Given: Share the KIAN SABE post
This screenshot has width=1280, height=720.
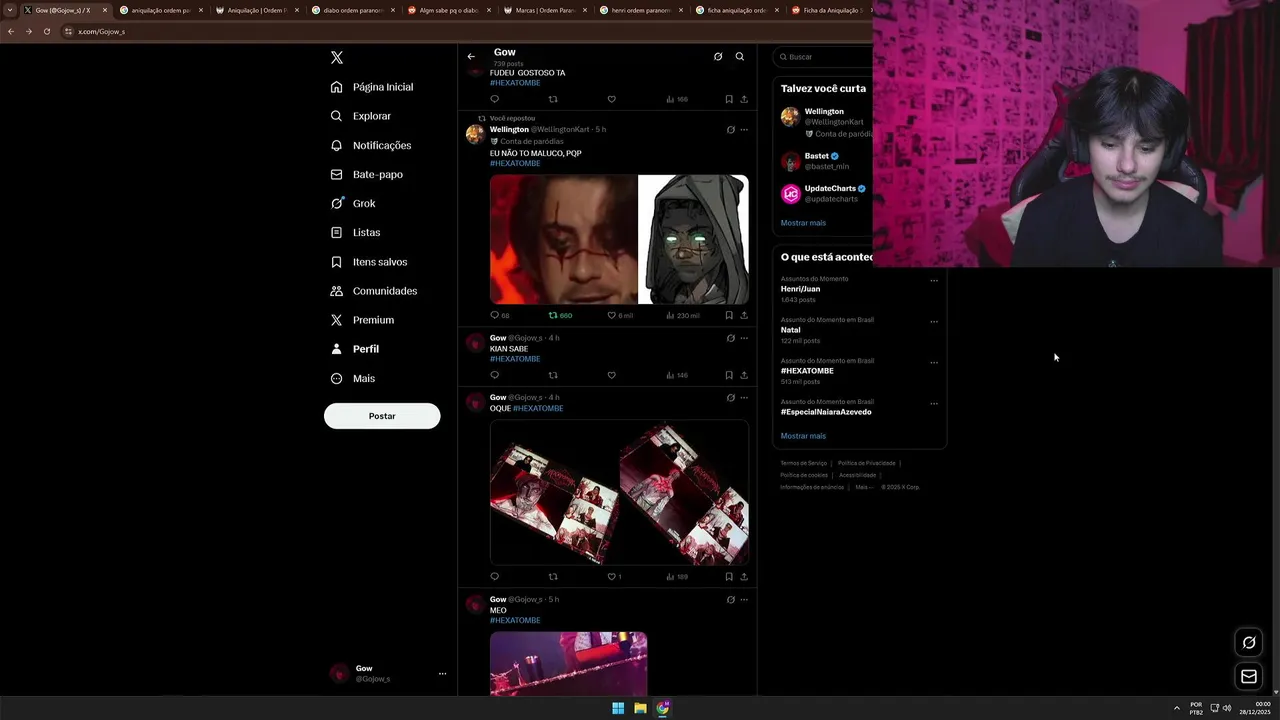Looking at the screenshot, I should pos(744,375).
